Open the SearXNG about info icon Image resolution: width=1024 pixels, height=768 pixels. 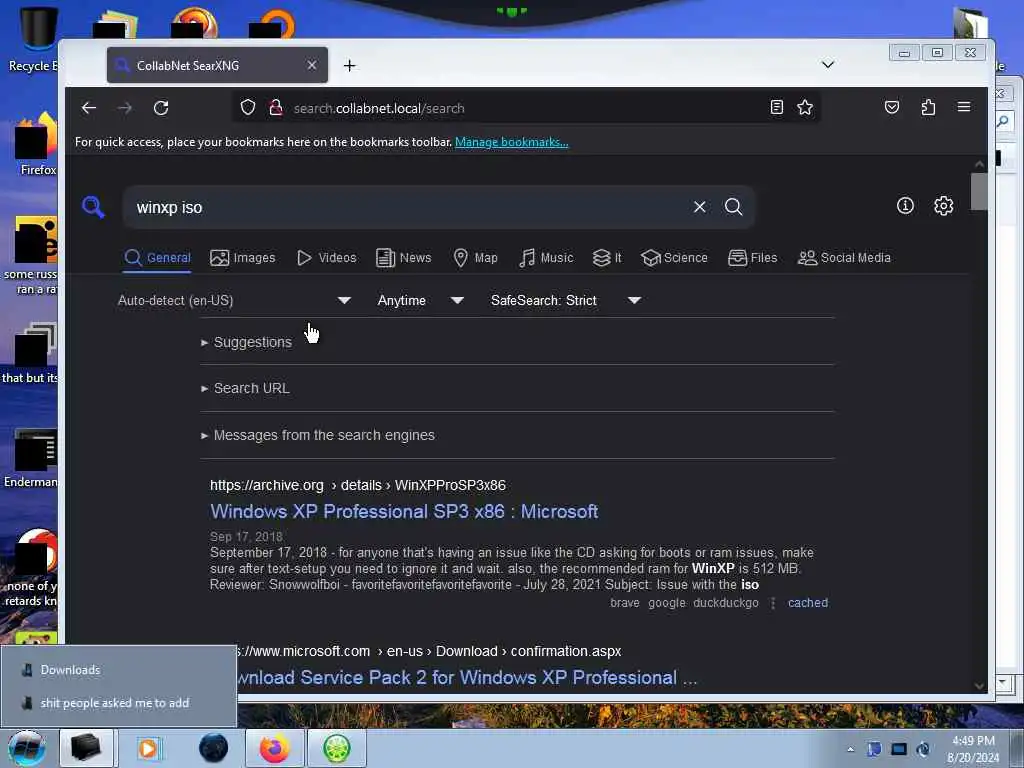pos(905,206)
